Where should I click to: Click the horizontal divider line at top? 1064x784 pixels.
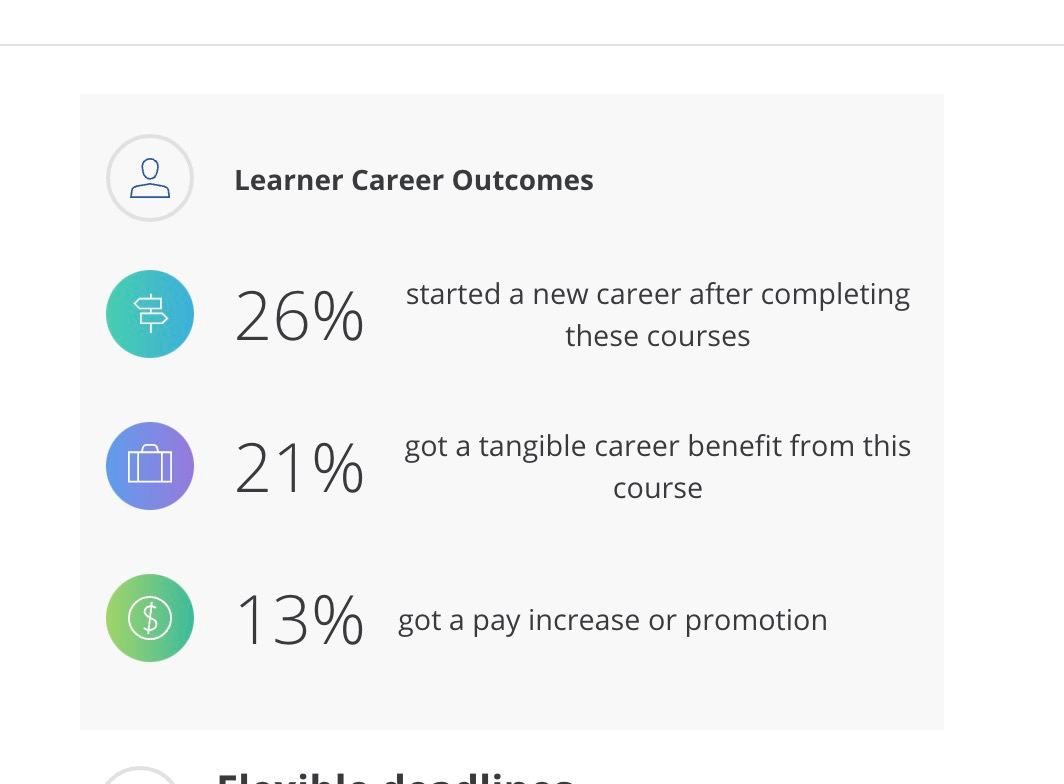tap(532, 45)
